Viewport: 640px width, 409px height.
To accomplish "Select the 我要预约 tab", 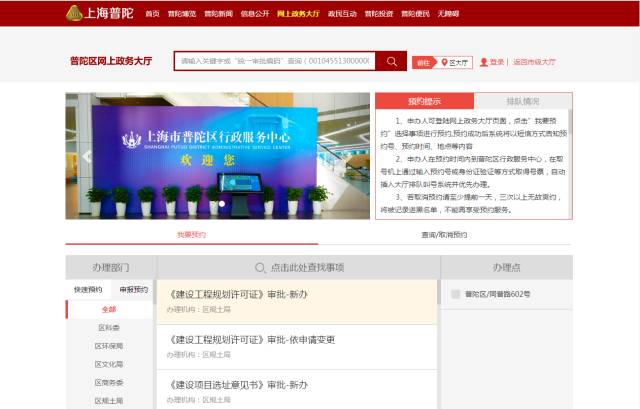I will [x=191, y=235].
